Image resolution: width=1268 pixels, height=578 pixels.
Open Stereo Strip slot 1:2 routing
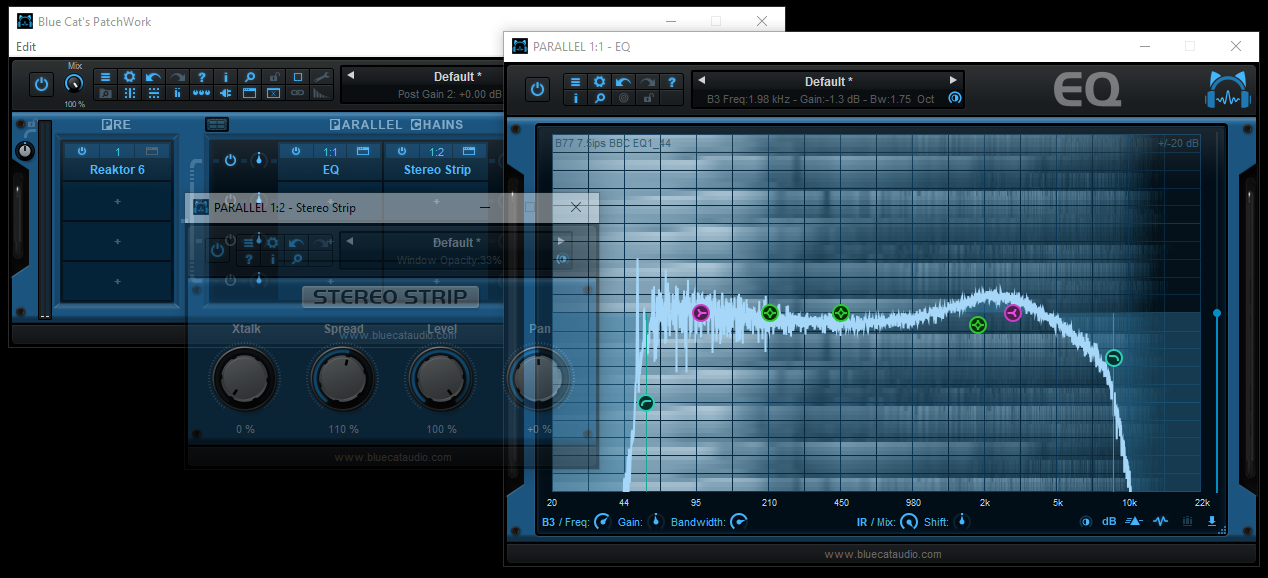click(x=437, y=151)
